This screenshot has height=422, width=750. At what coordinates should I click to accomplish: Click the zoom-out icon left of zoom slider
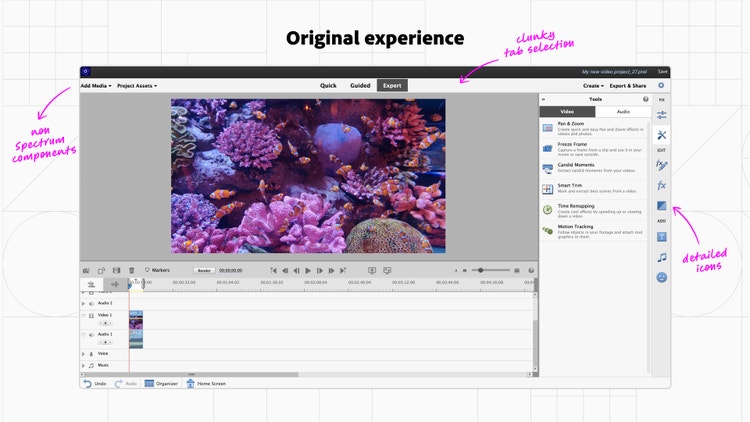point(464,270)
